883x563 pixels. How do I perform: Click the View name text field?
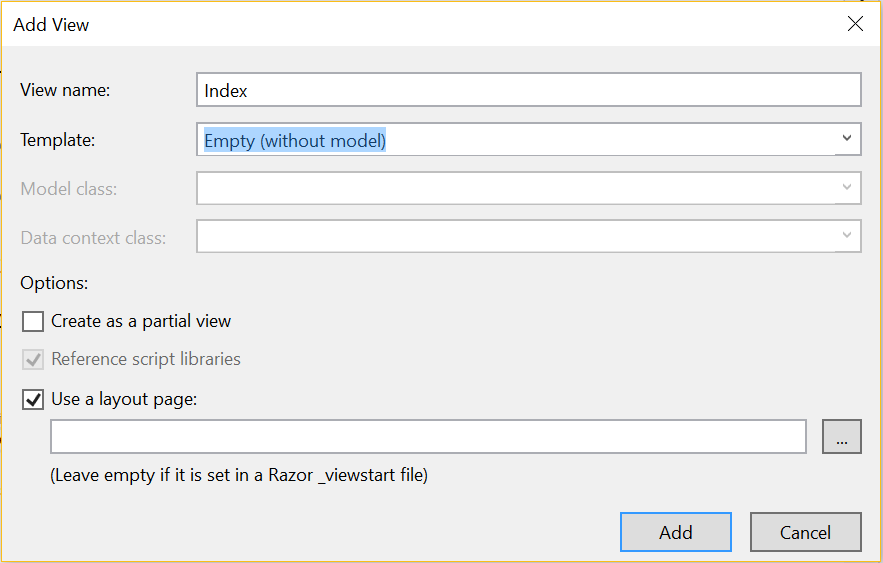tap(528, 90)
